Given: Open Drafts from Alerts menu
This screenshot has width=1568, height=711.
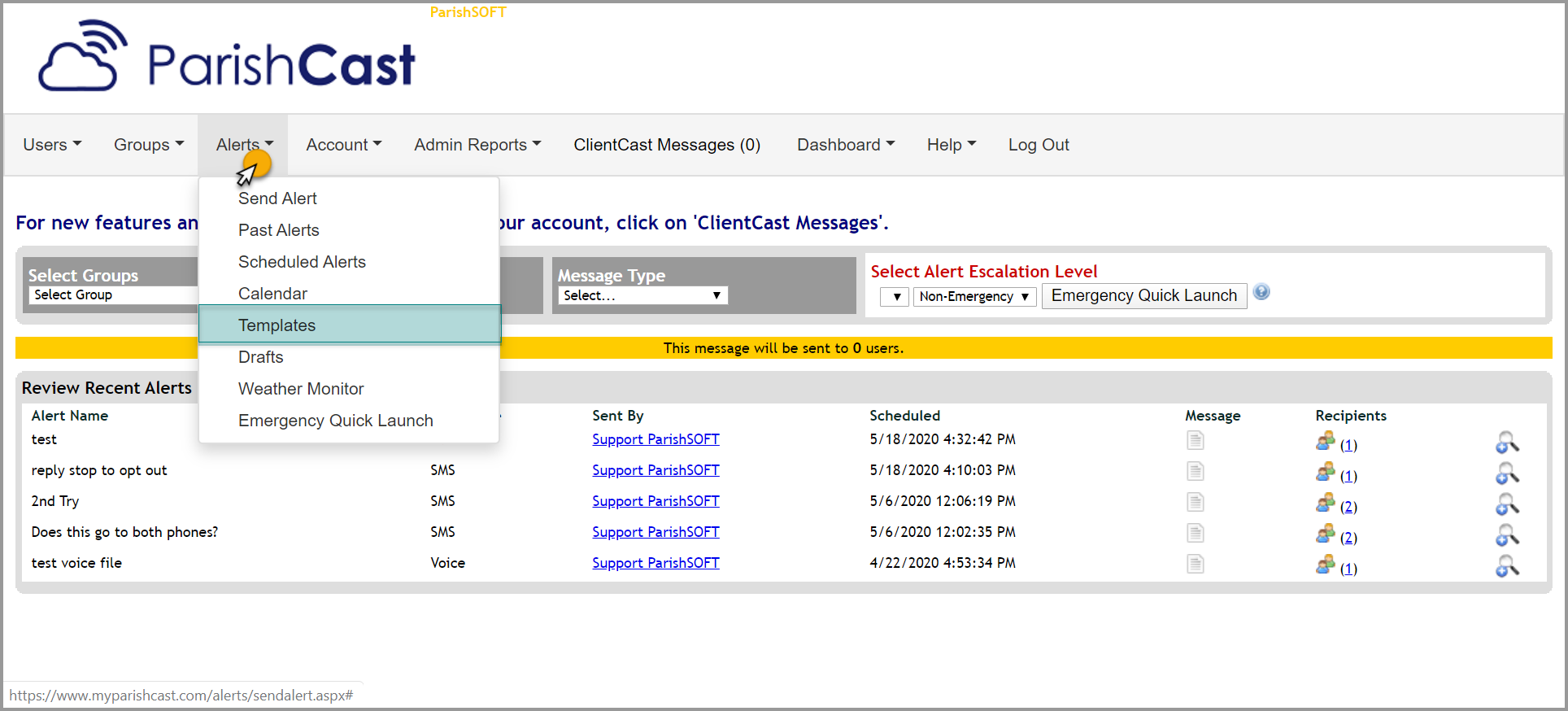Looking at the screenshot, I should click(x=260, y=357).
